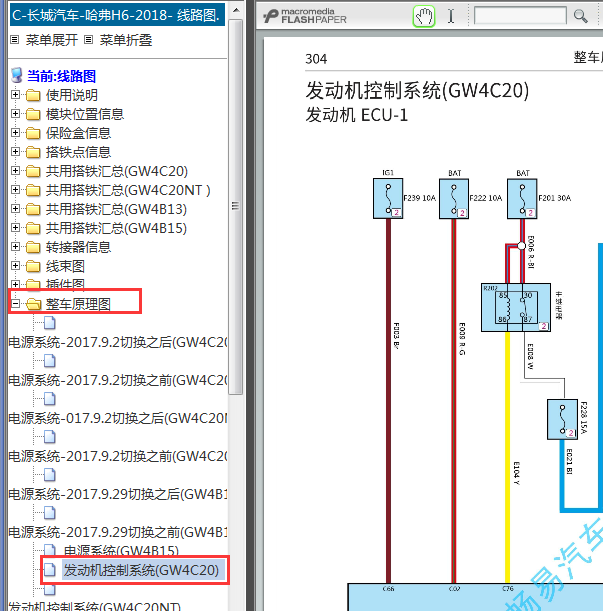Screen dimensions: 603x611
Task: Select 共用搭铁汇总(GW4B13) tree label
Action: pyautogui.click(x=117, y=209)
